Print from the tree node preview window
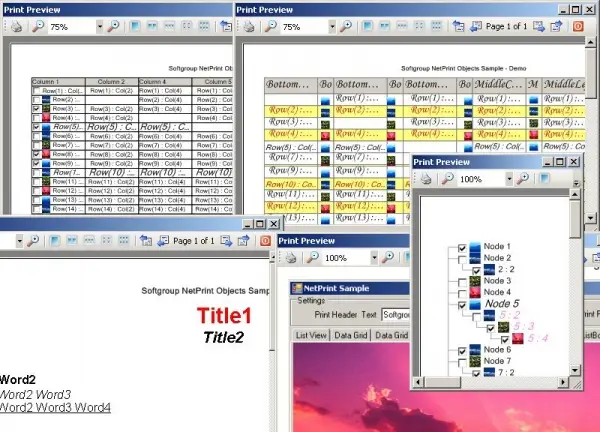 point(426,179)
